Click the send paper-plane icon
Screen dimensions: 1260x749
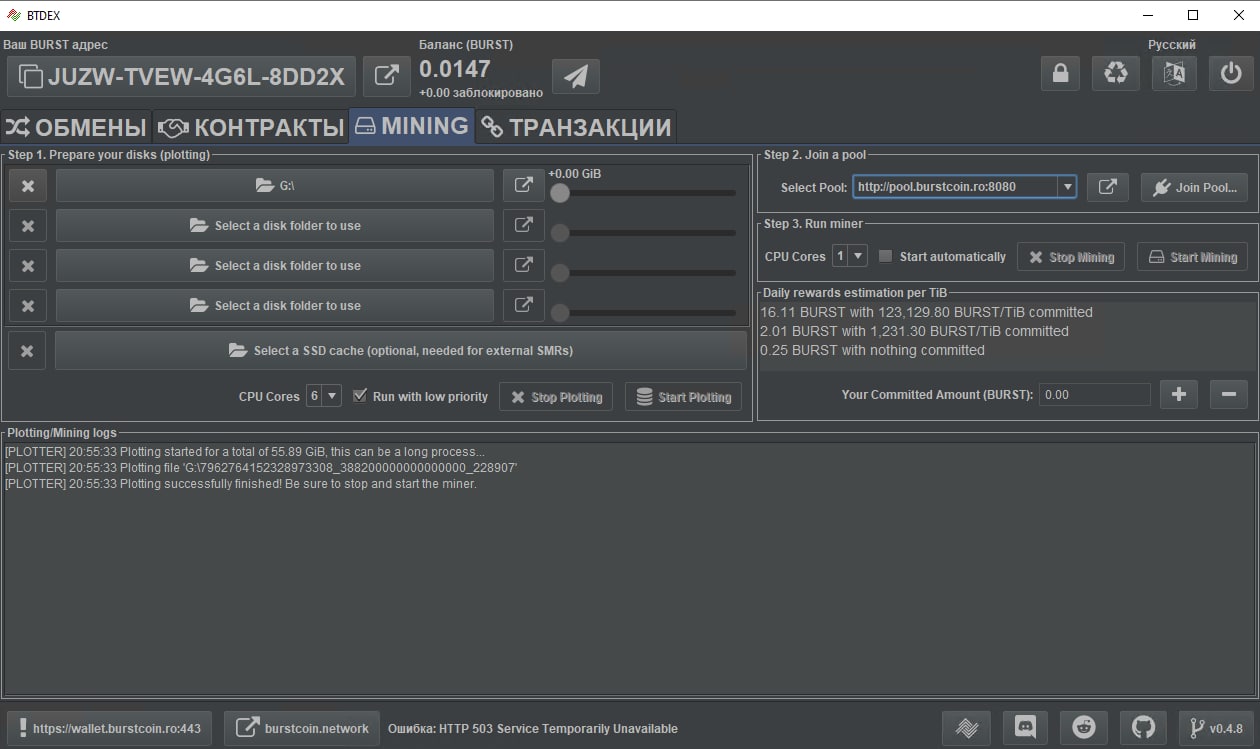(576, 76)
